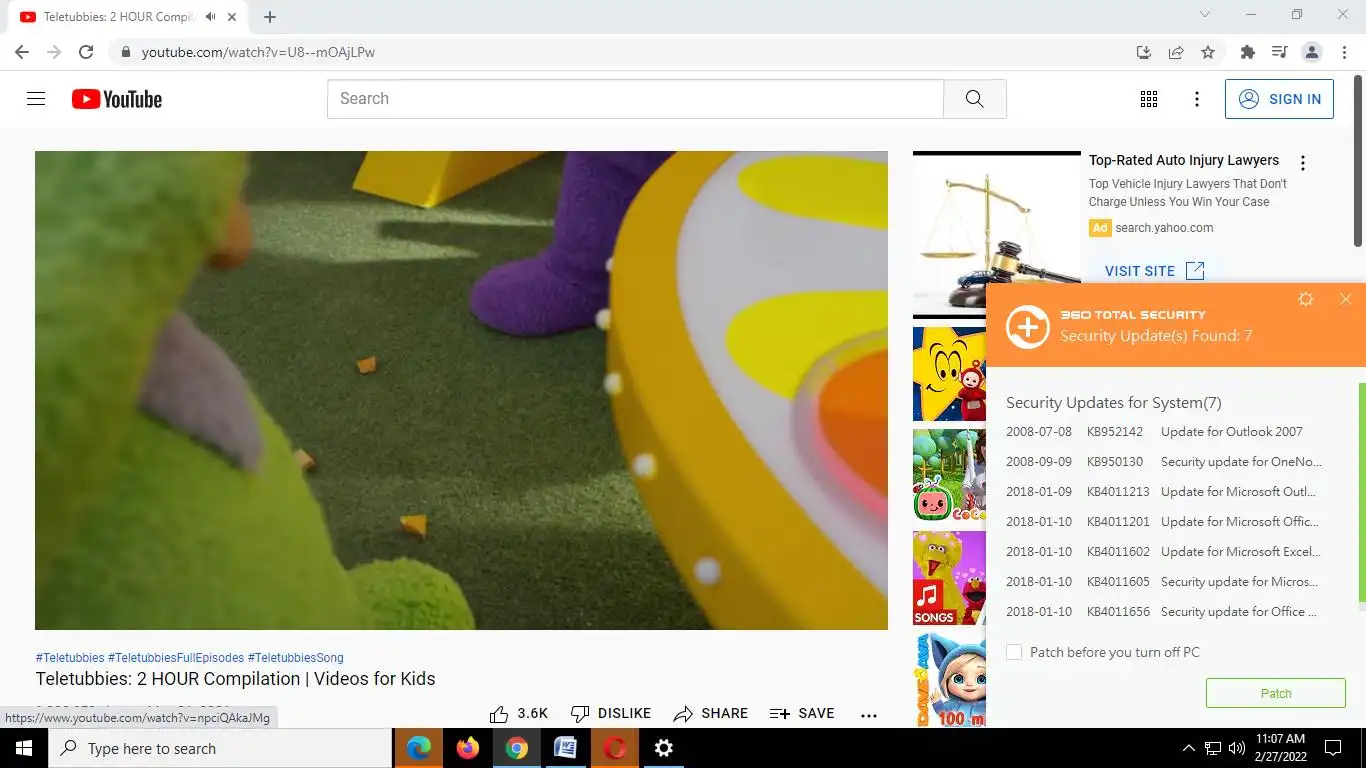
Task: Open the #TeletubbiesSong hashtag link
Action: pos(296,658)
